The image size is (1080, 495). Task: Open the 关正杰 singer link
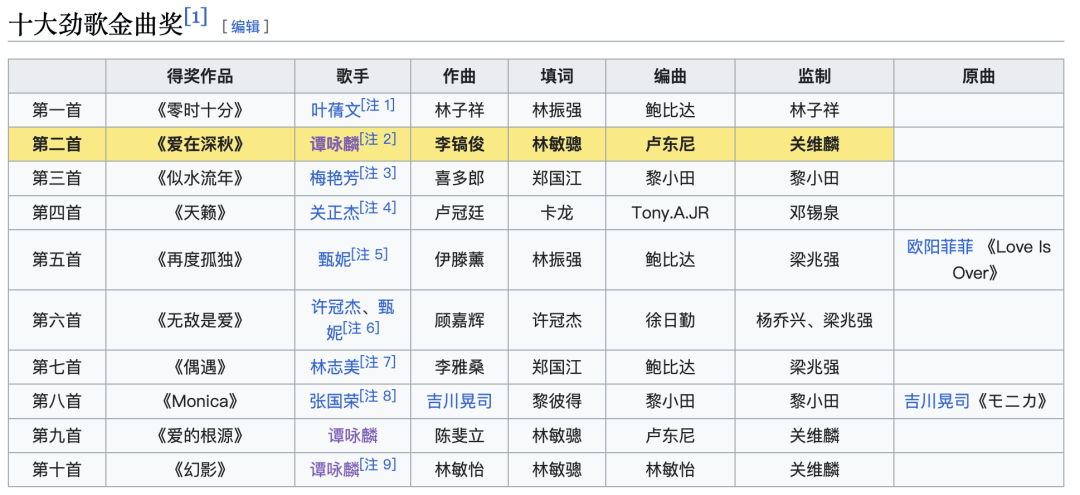[335, 213]
